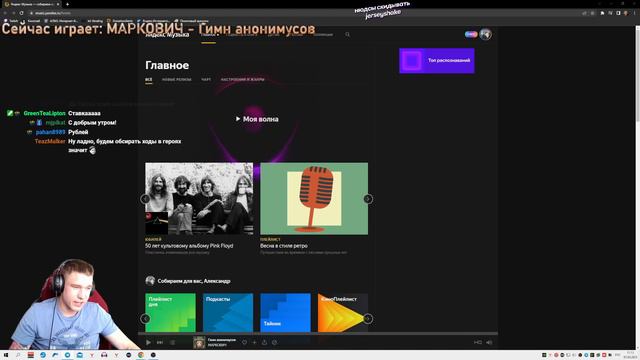Switch to the ЧАРТ sub-tab
Screen dimensions: 640x360
click(x=206, y=80)
